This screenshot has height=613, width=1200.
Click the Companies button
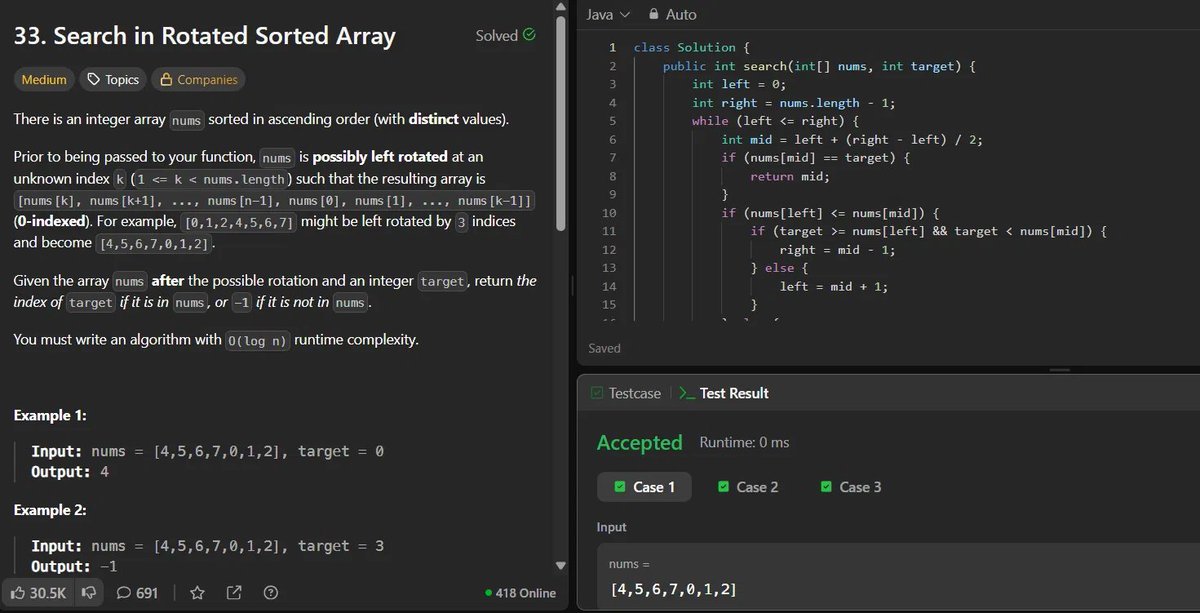tap(198, 80)
